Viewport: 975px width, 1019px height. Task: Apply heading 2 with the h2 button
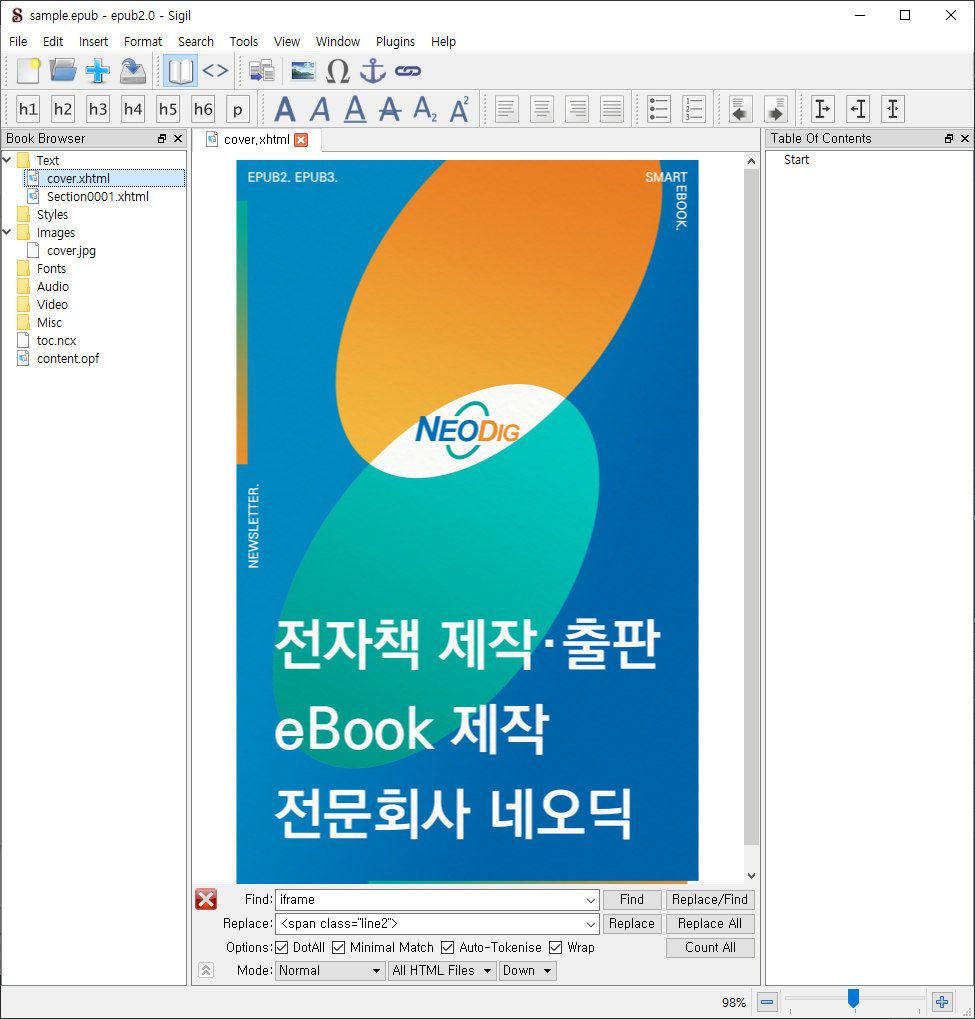63,109
